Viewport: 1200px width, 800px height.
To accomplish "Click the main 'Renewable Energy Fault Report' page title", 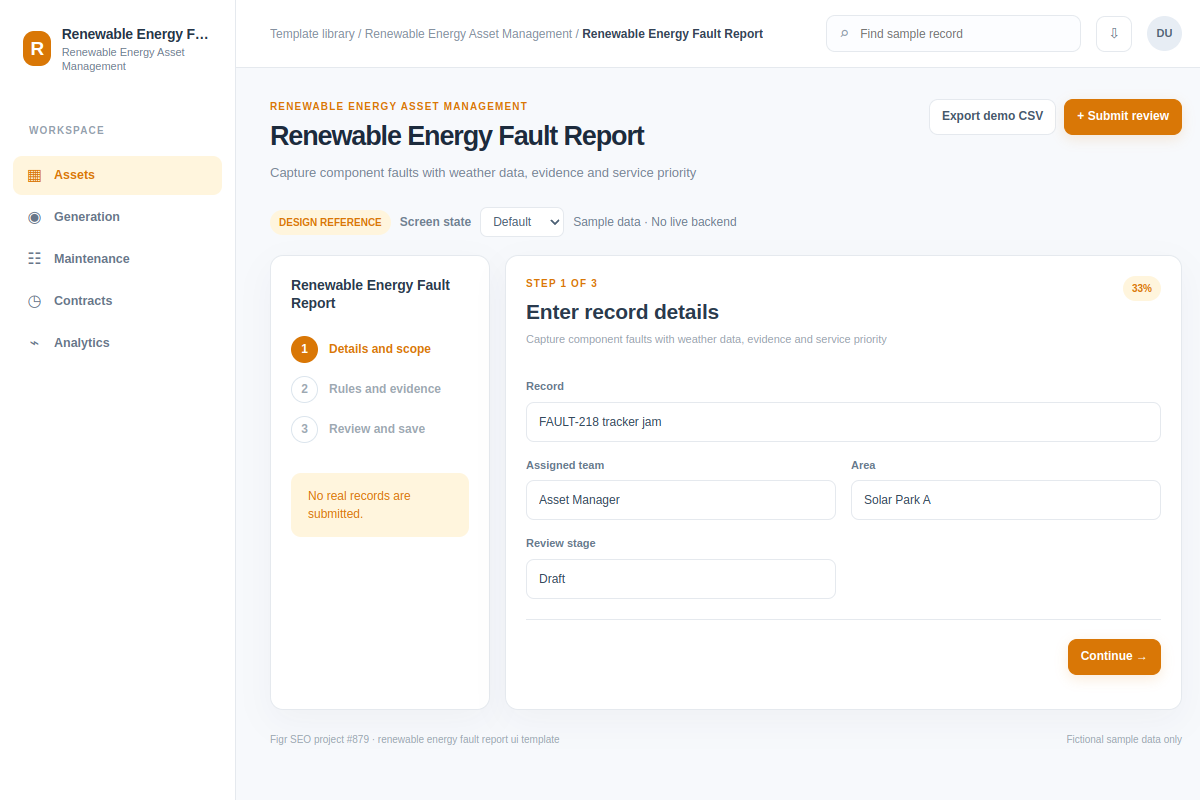I will pos(457,136).
